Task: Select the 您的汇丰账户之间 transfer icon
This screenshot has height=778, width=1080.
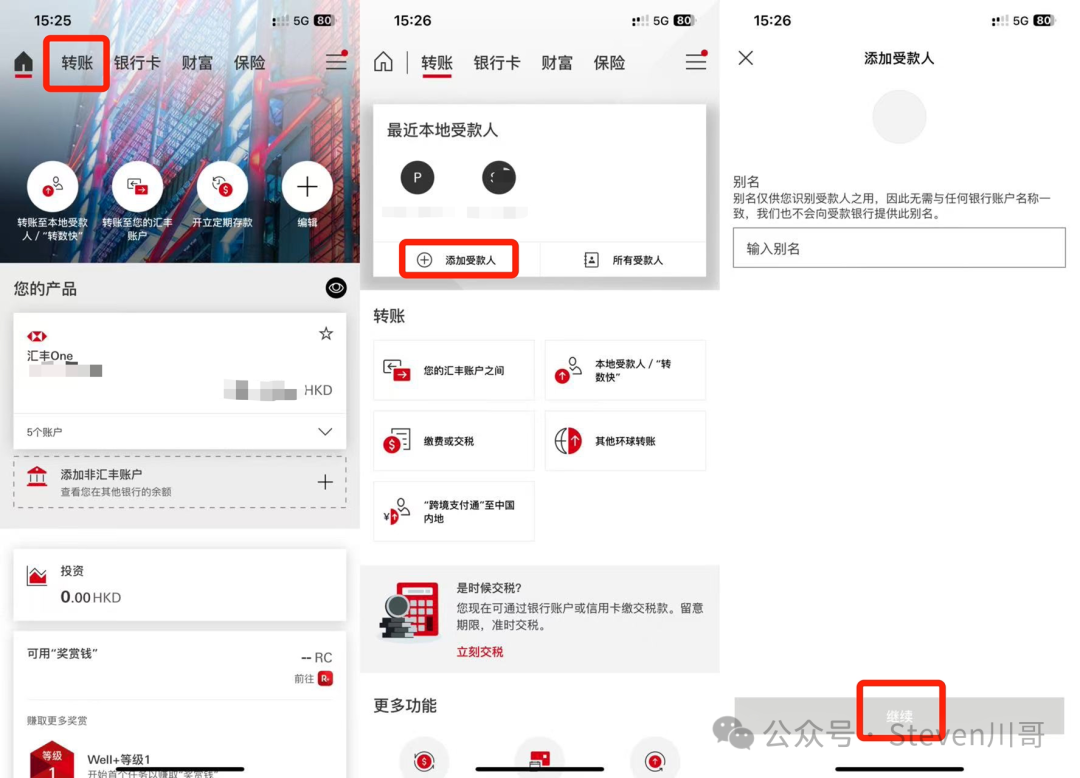Action: (453, 370)
